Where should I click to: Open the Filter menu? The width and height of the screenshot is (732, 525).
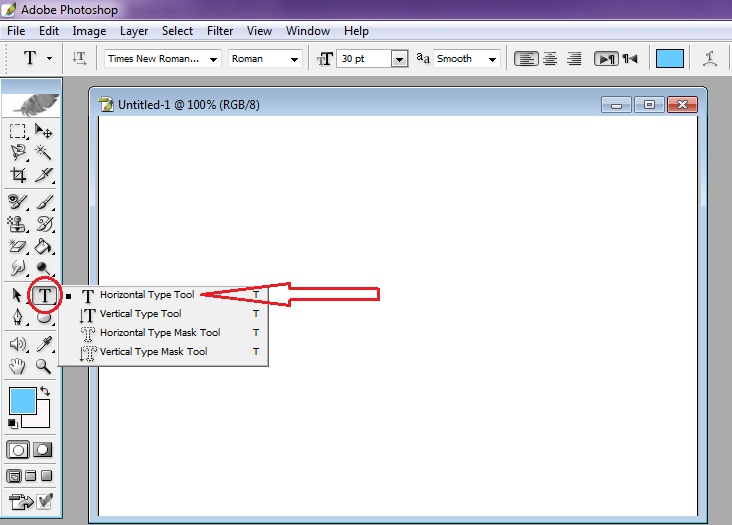point(220,31)
